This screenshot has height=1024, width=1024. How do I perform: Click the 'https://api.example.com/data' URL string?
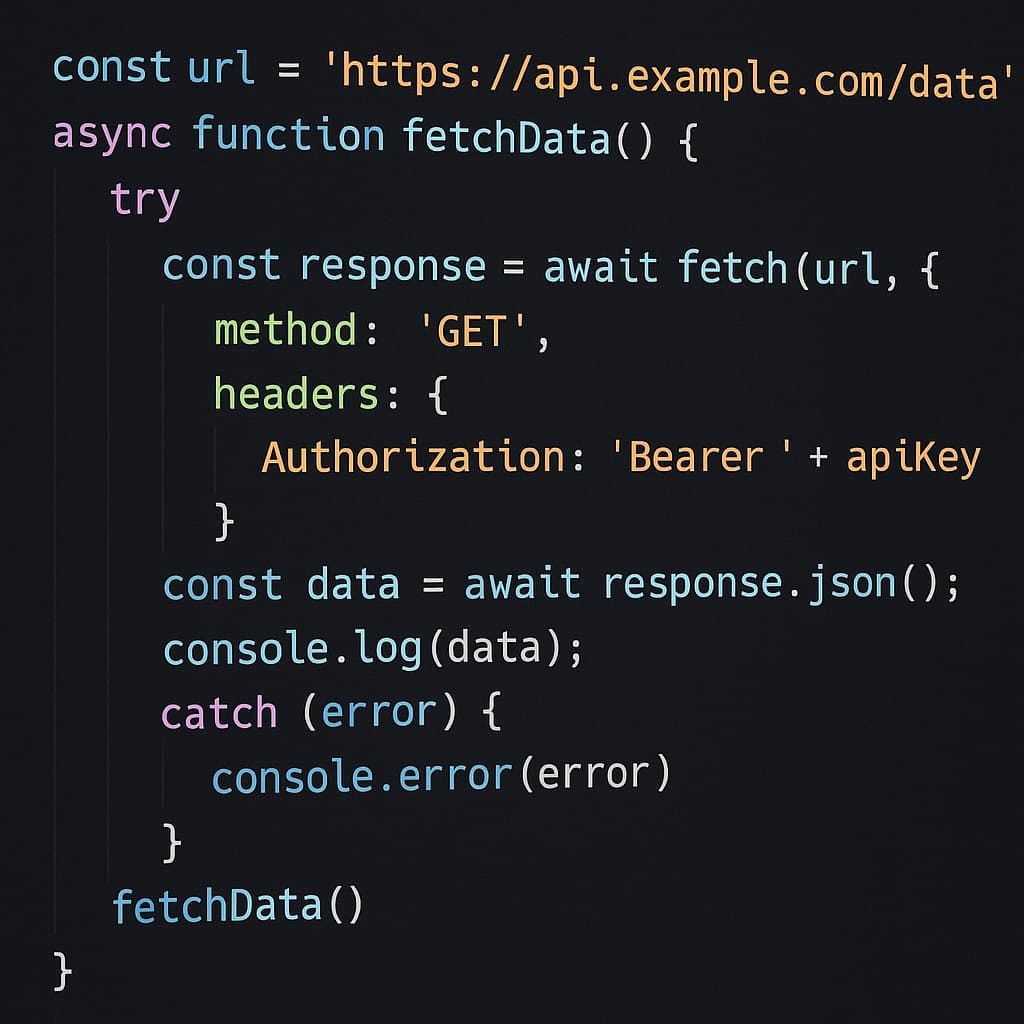click(669, 77)
